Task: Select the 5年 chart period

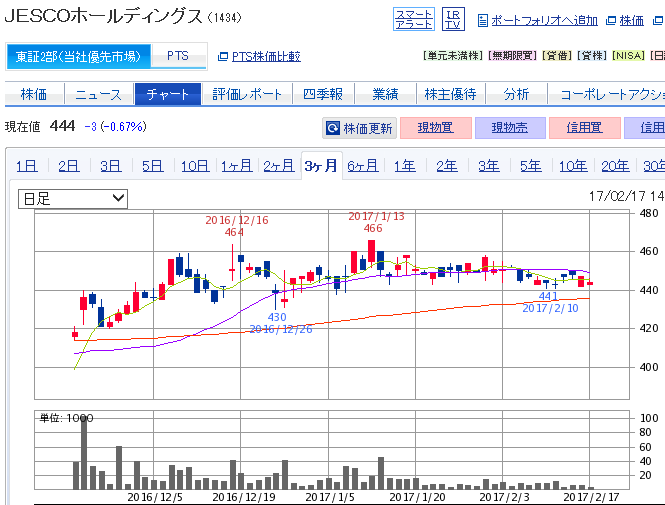Action: coord(531,166)
